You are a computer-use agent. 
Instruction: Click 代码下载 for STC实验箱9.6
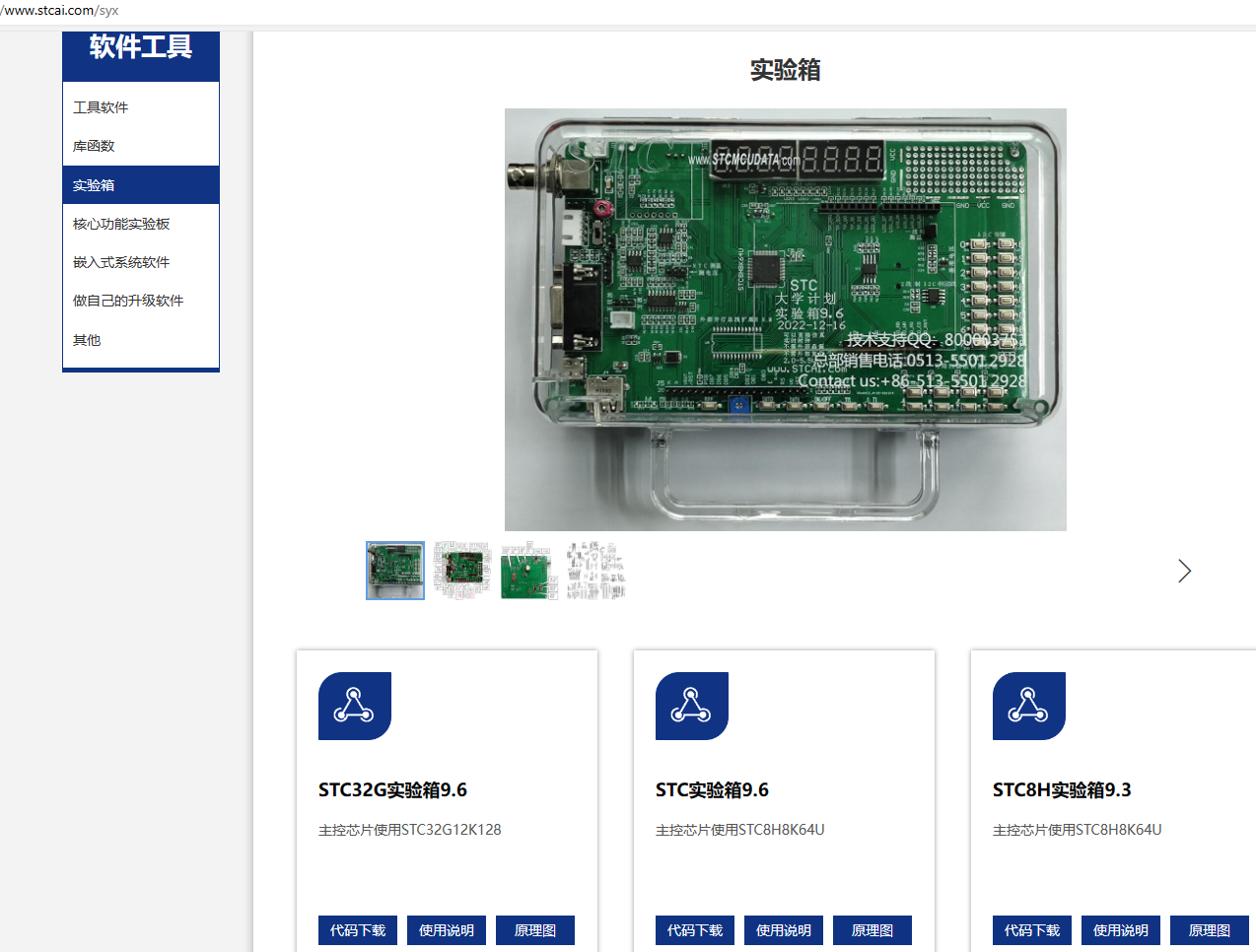pyautogui.click(x=695, y=930)
